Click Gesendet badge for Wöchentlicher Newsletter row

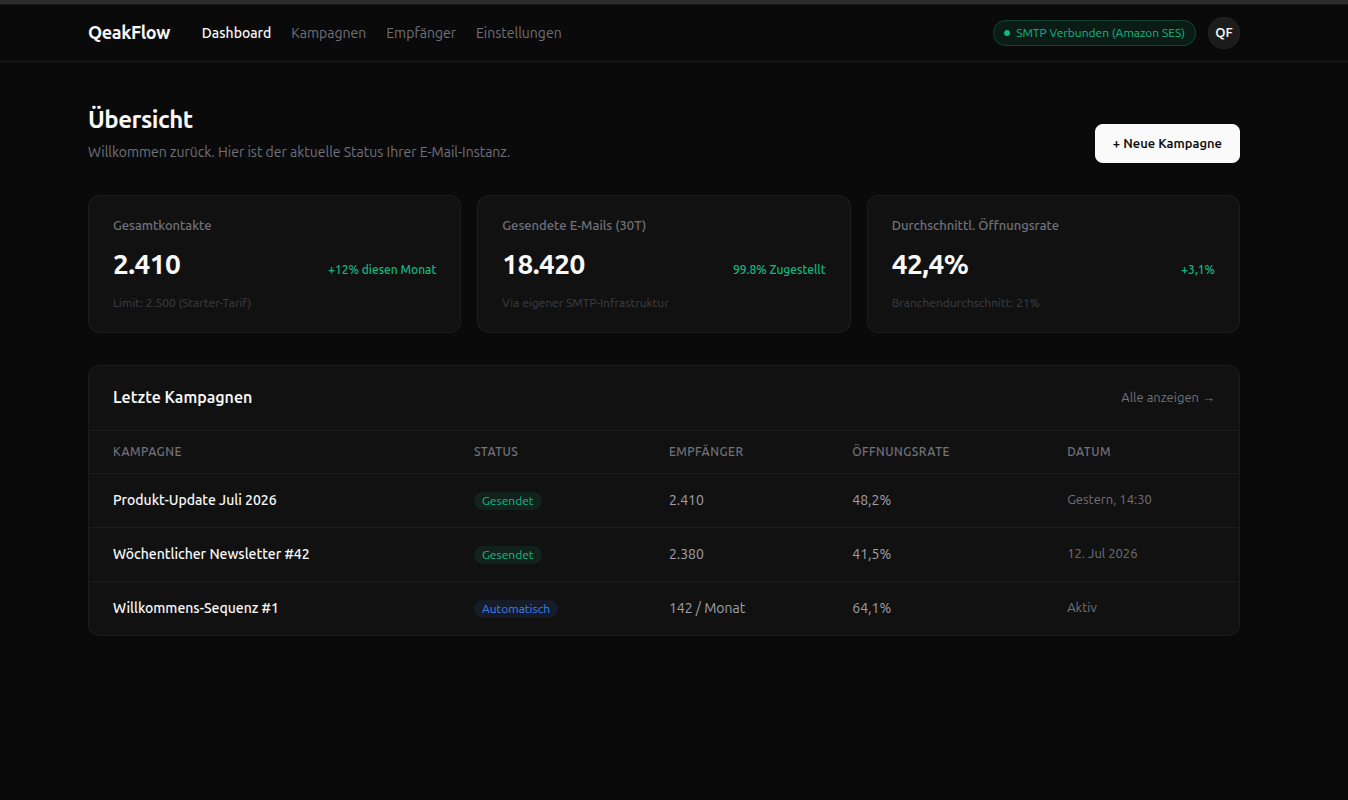pos(508,555)
